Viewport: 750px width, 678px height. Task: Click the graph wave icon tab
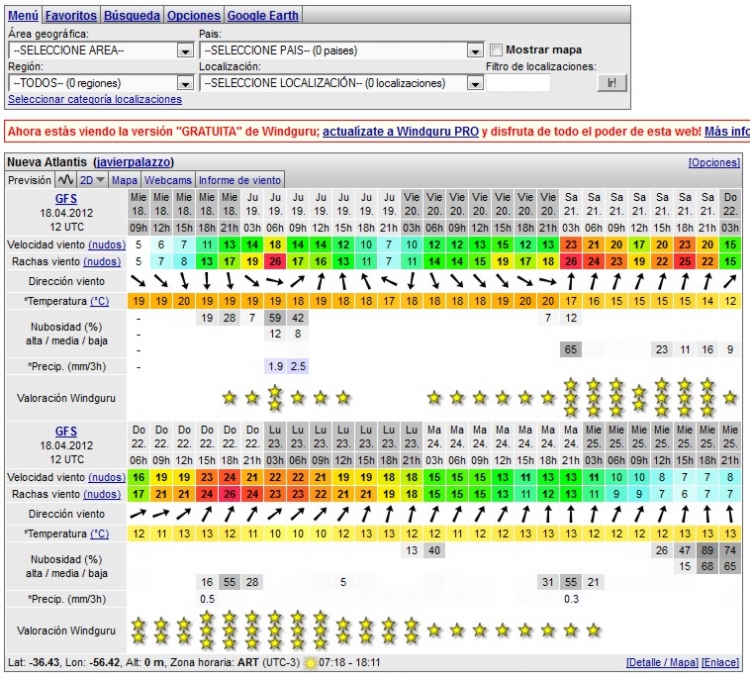coord(65,180)
